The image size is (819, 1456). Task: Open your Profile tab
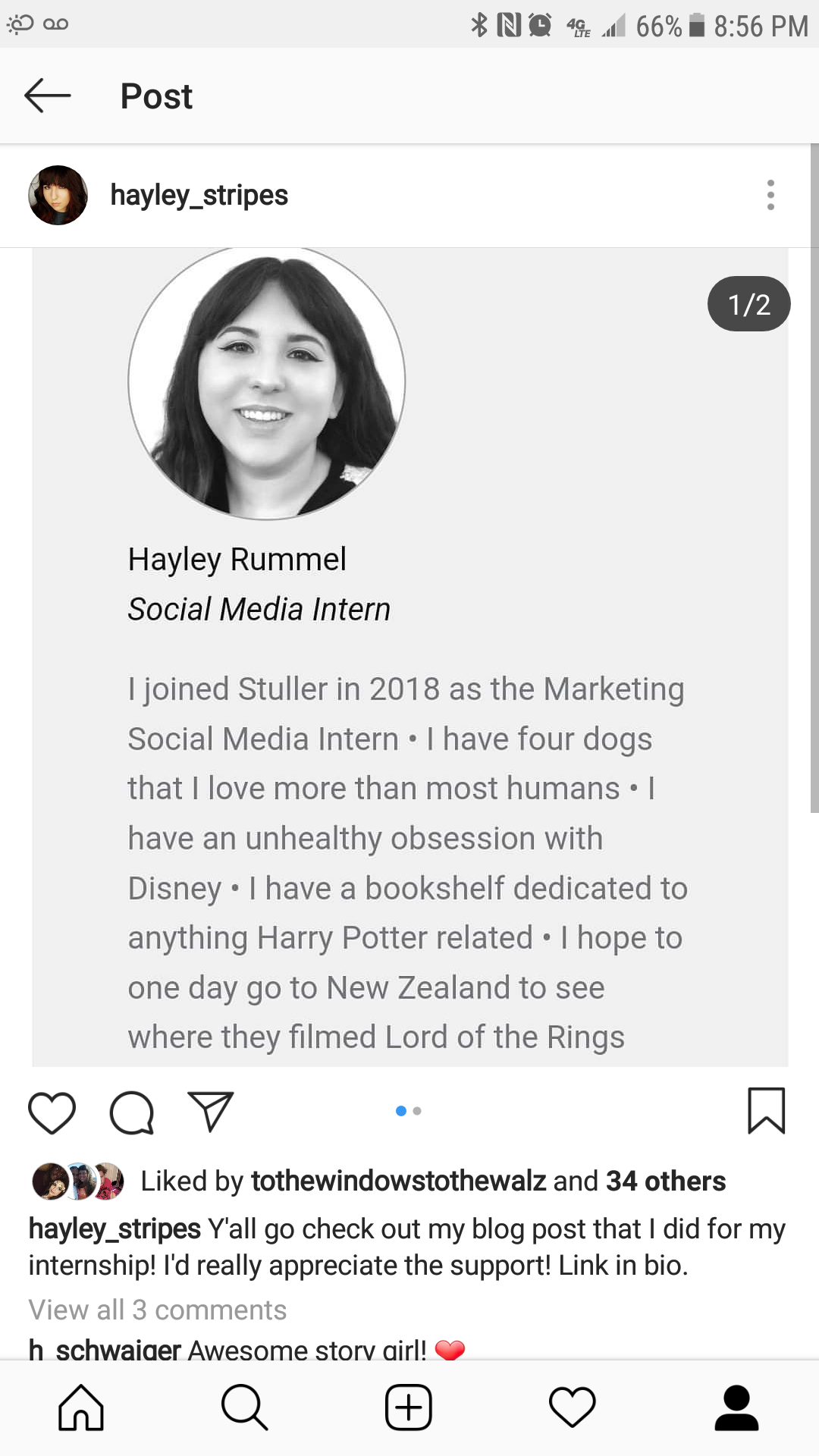coord(736,1407)
